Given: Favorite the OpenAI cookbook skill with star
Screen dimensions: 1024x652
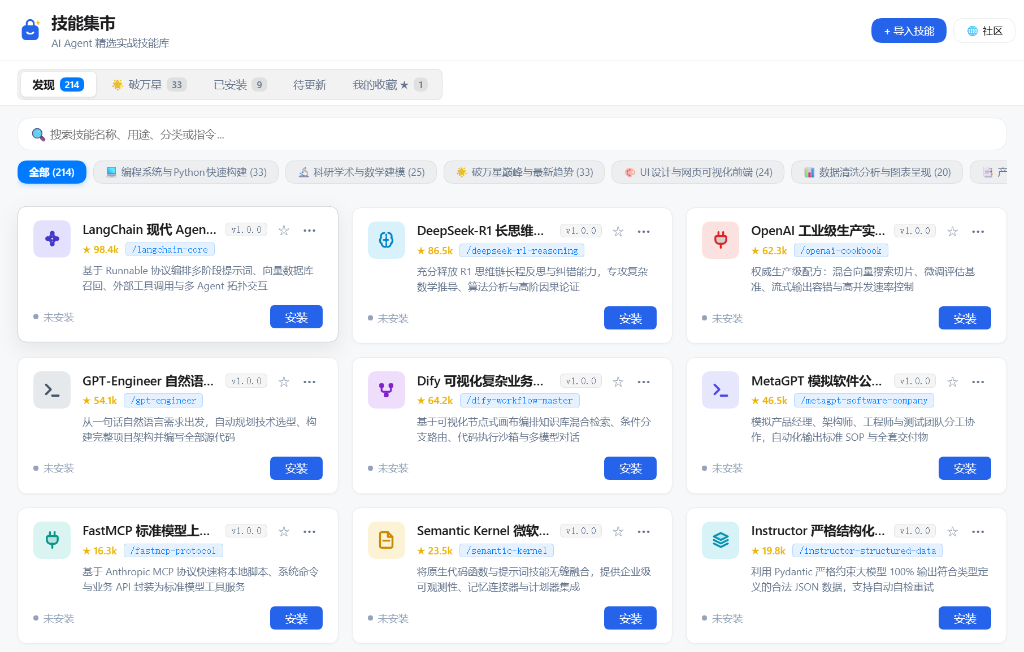Looking at the screenshot, I should tap(952, 231).
